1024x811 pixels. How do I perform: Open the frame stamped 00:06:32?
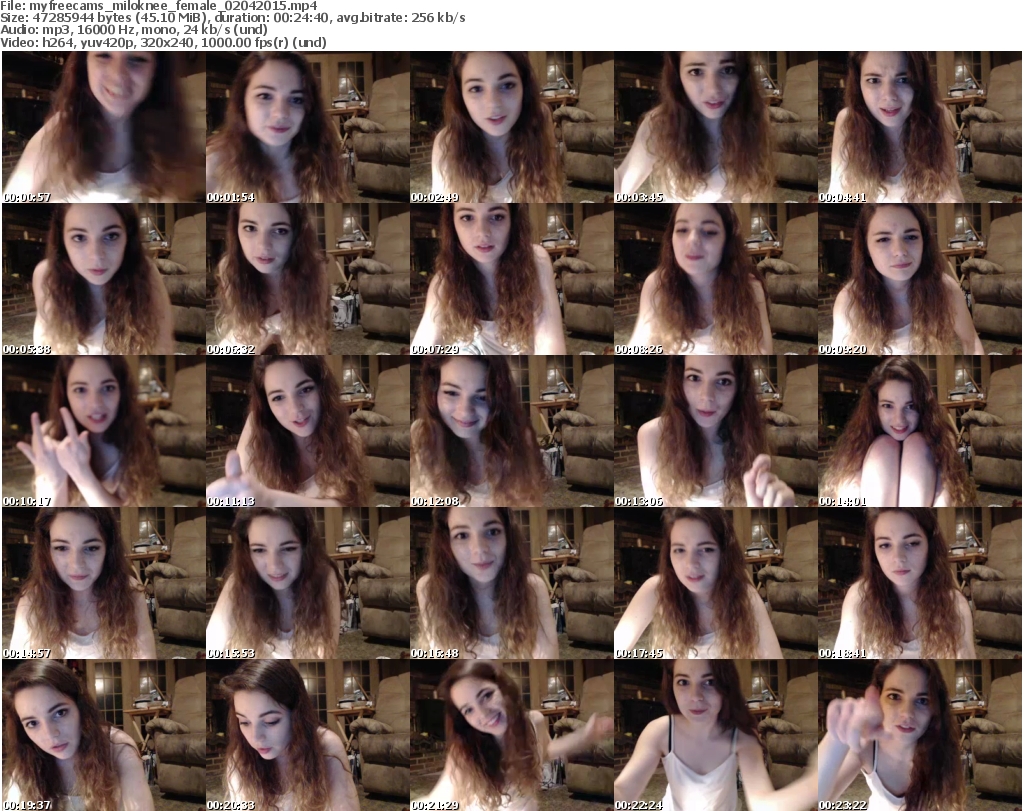click(308, 279)
